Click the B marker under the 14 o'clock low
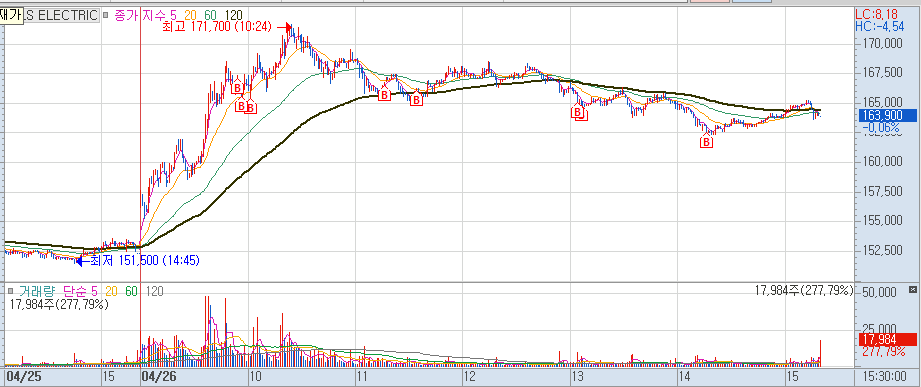This screenshot has height=387, width=921. (707, 142)
